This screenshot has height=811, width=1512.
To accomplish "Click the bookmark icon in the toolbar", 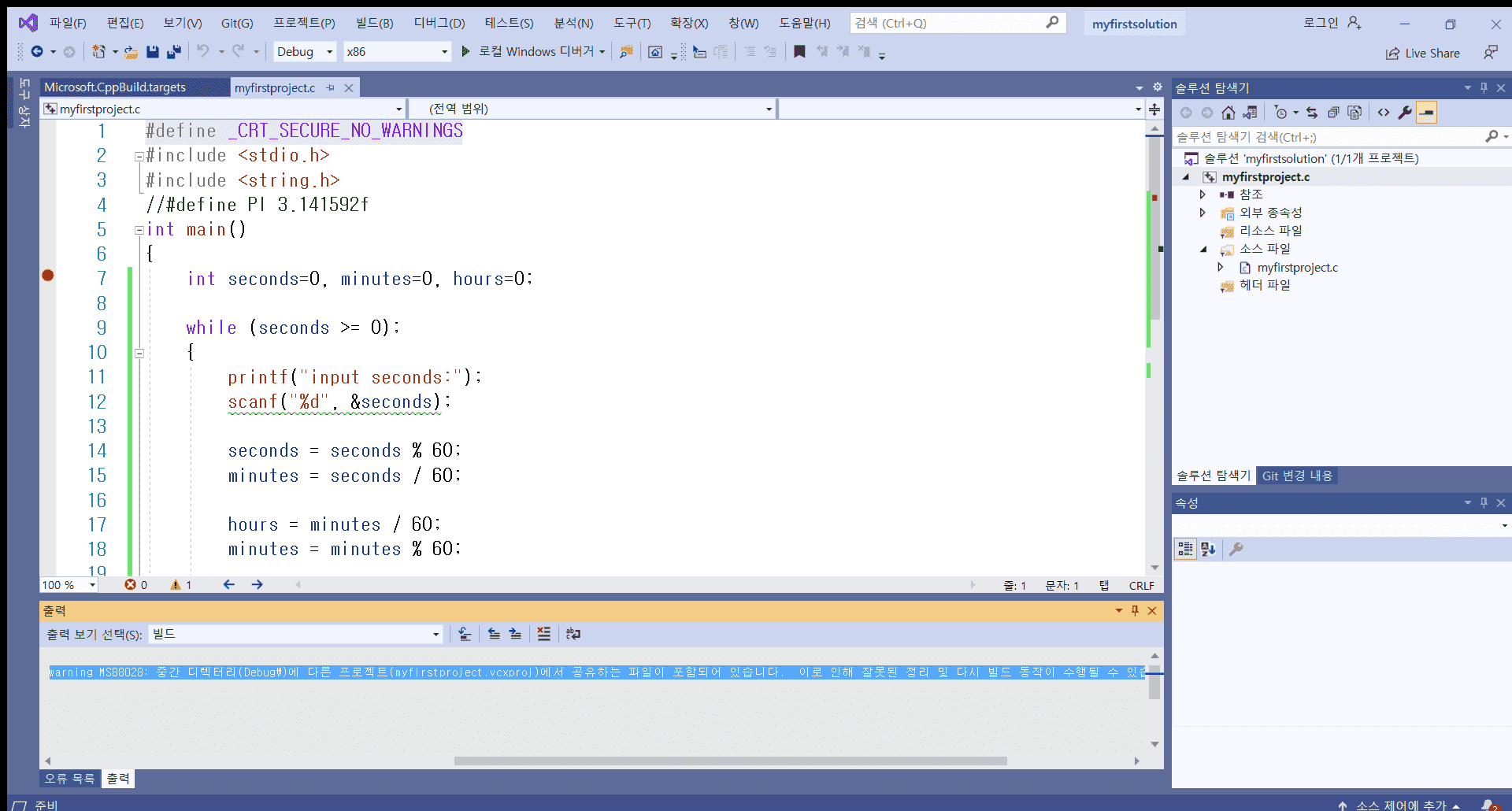I will tap(799, 52).
